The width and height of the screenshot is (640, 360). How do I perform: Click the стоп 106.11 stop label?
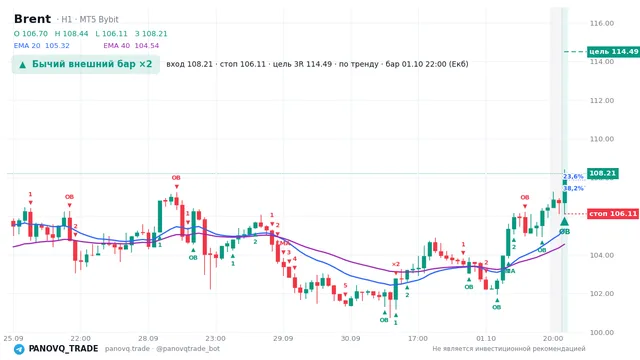(x=613, y=213)
